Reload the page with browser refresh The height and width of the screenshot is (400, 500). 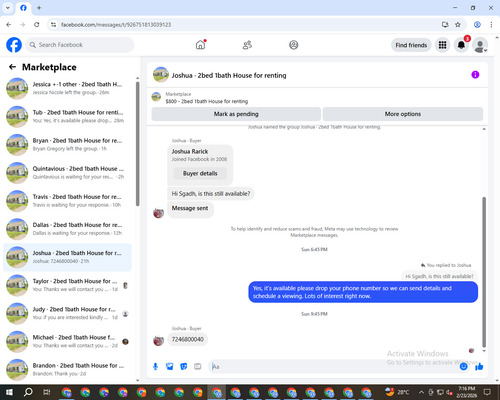pos(37,24)
